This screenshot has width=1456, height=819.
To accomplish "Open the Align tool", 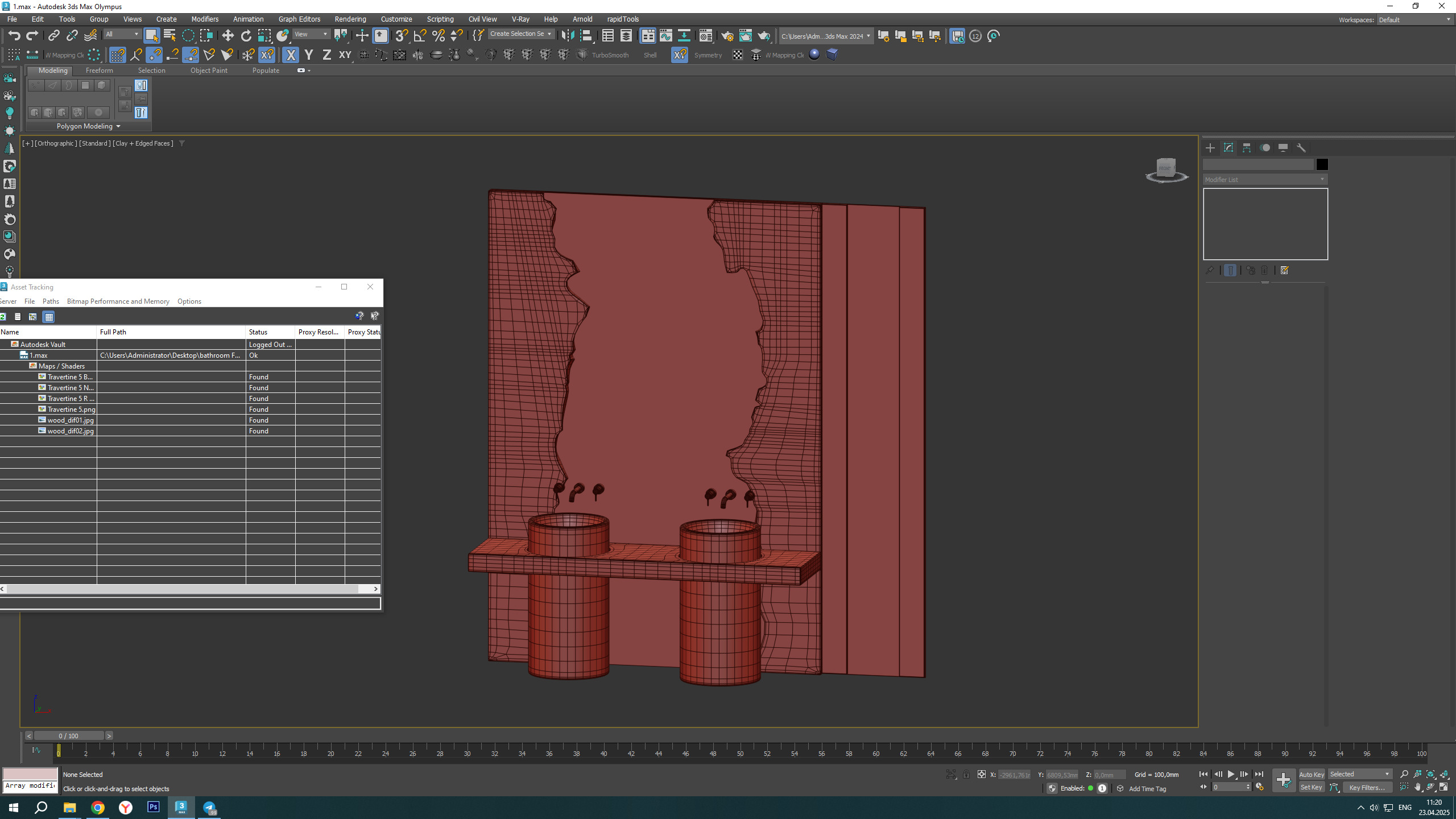I will (586, 36).
